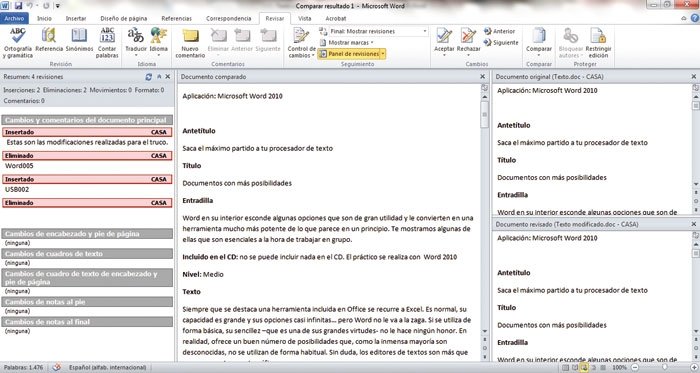Click Cambios de notas al pie heading
The height and width of the screenshot is (373, 700).
click(x=87, y=302)
